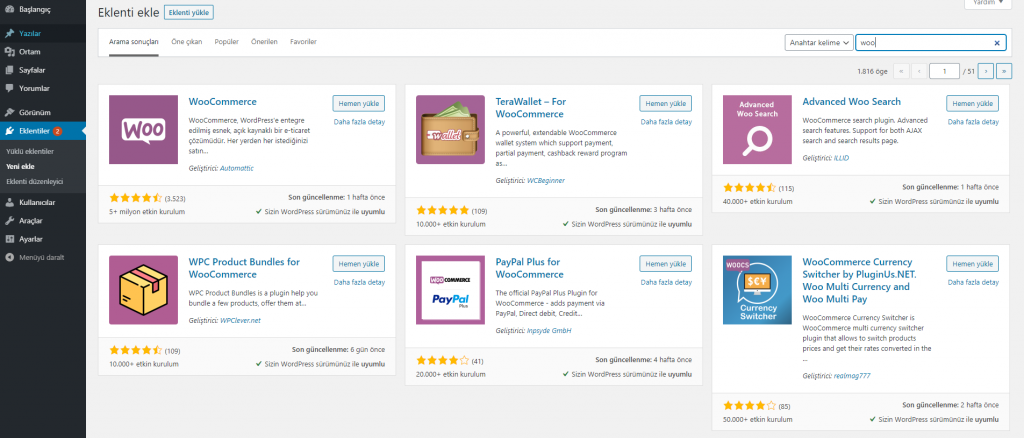Click the PayPal Plus star rating
The image size is (1024, 438).
coord(442,360)
